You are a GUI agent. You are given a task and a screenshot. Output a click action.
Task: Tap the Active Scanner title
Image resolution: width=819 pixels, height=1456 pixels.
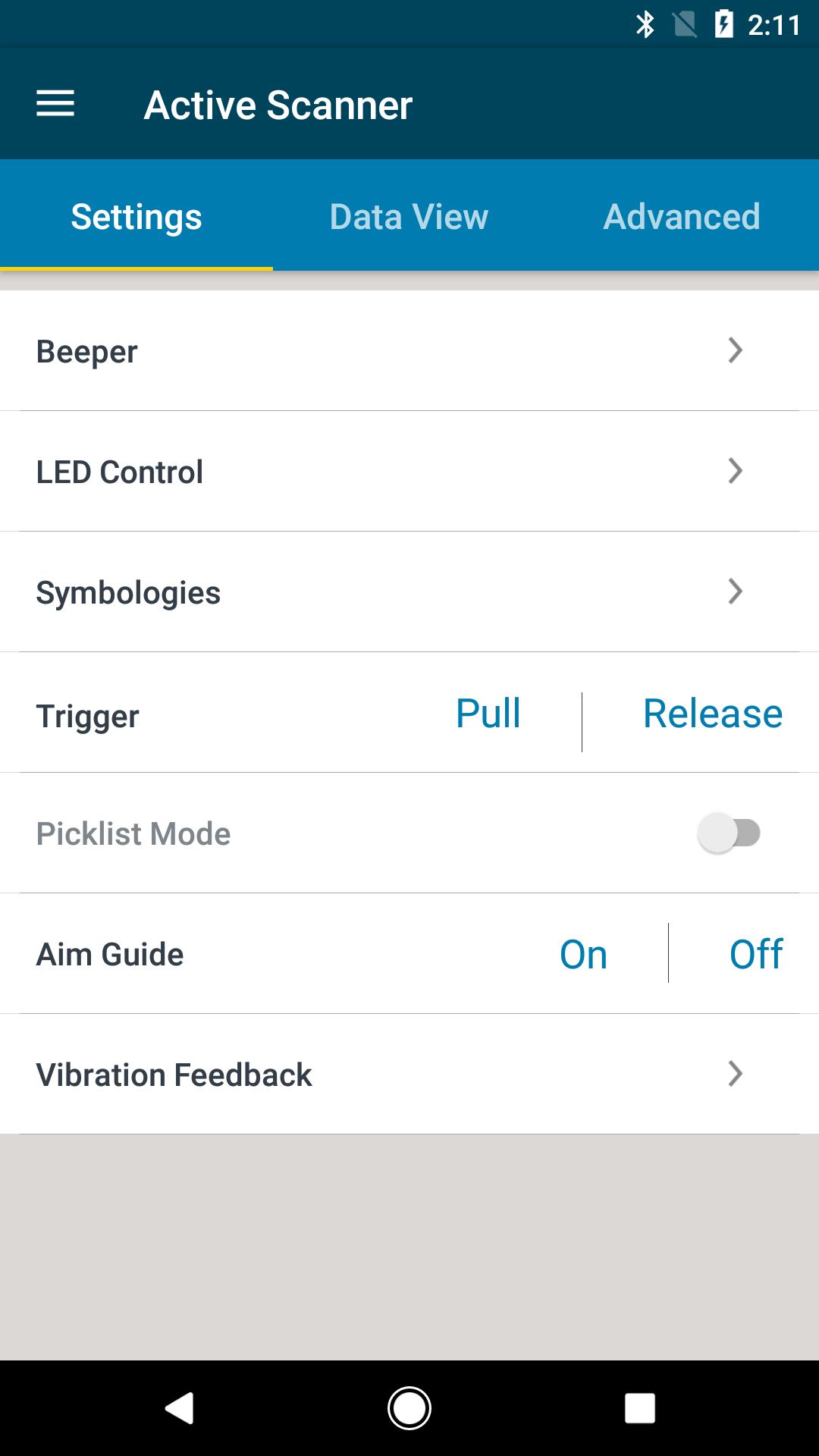click(278, 105)
